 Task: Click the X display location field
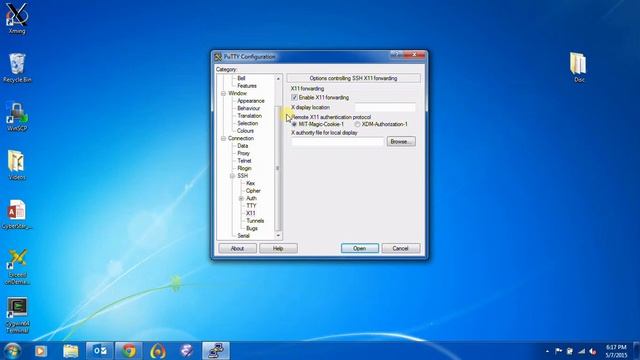coord(385,107)
